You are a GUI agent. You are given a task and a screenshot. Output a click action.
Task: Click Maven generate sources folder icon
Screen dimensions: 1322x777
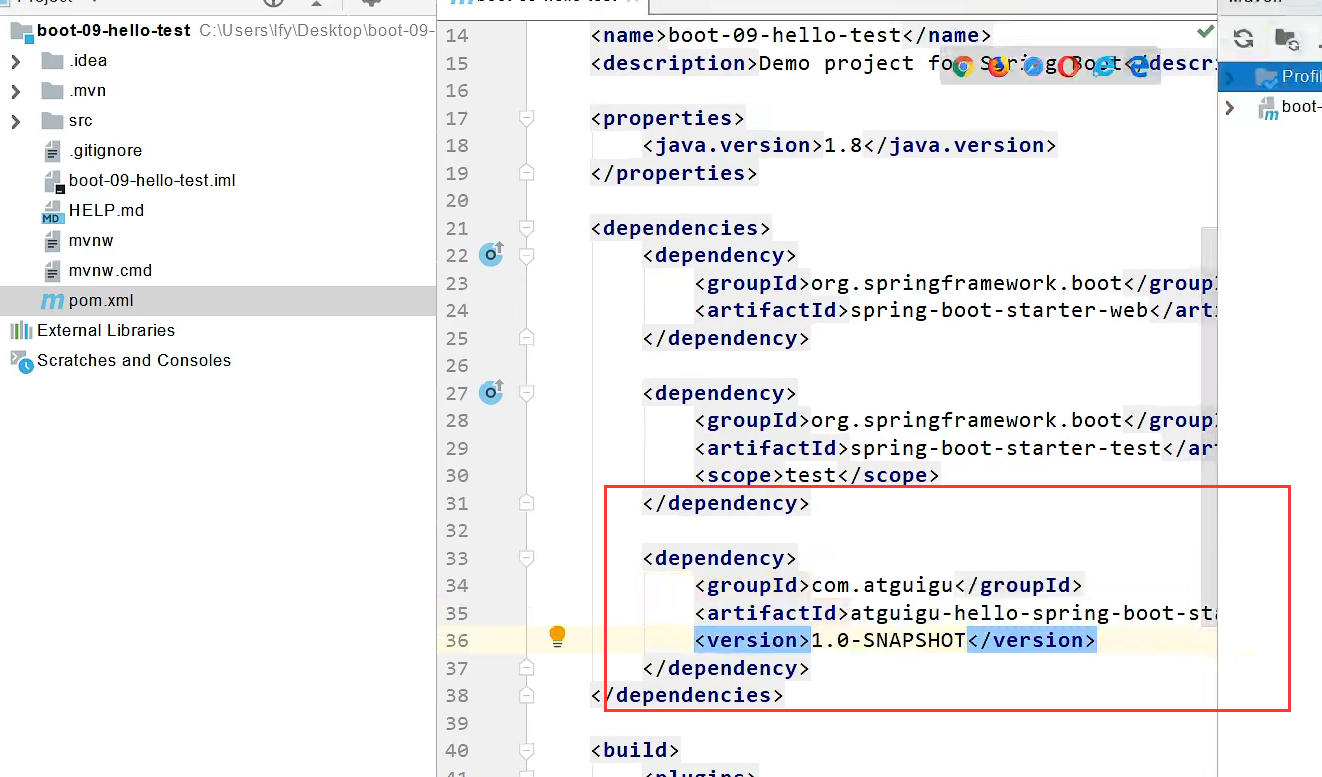(x=1286, y=39)
